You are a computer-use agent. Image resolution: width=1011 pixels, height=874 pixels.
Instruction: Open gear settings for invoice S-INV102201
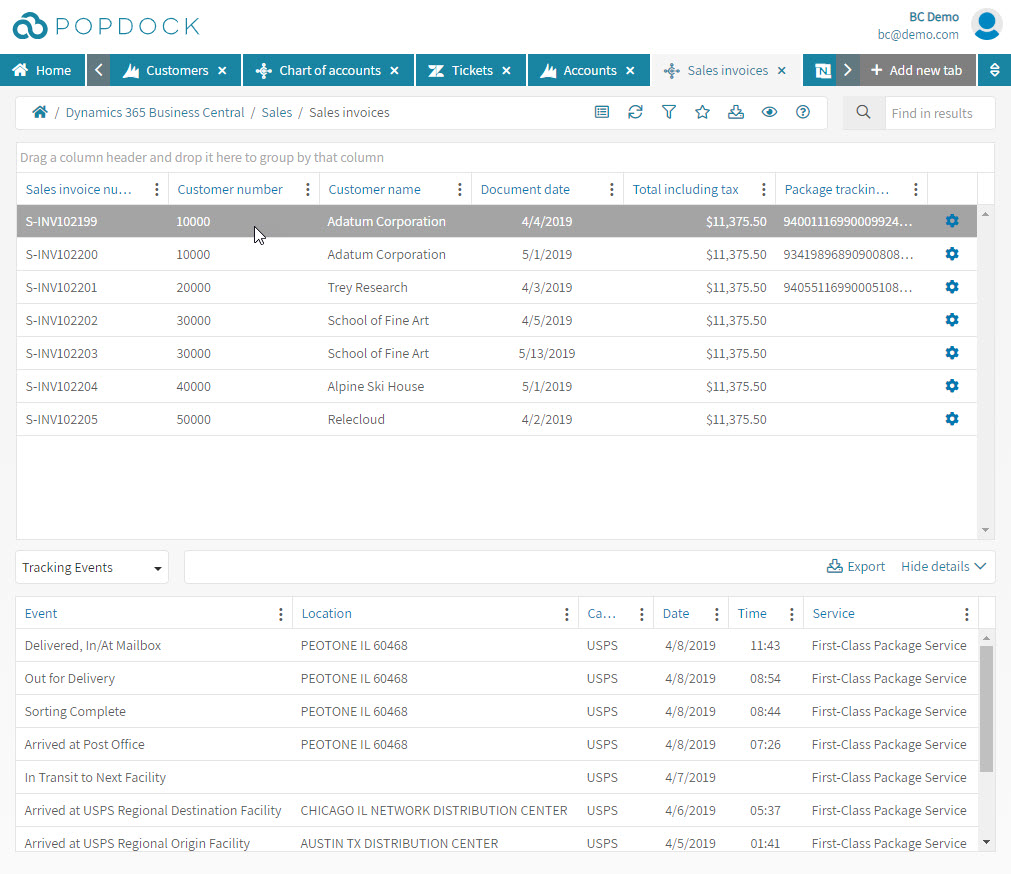tap(952, 287)
